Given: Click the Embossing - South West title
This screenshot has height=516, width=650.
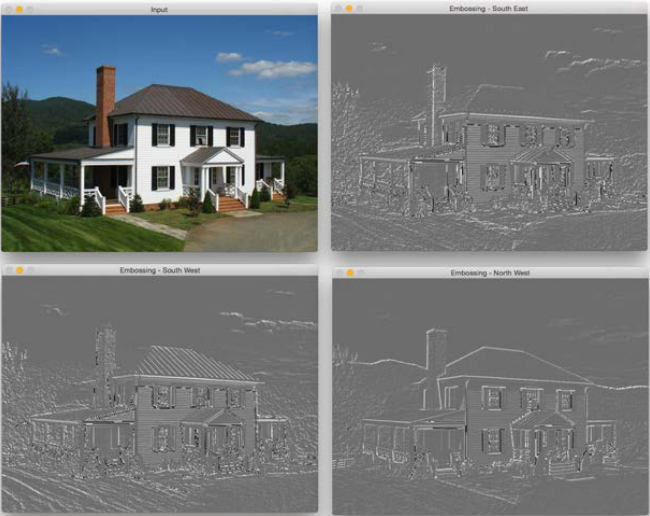Looking at the screenshot, I should coord(160,270).
